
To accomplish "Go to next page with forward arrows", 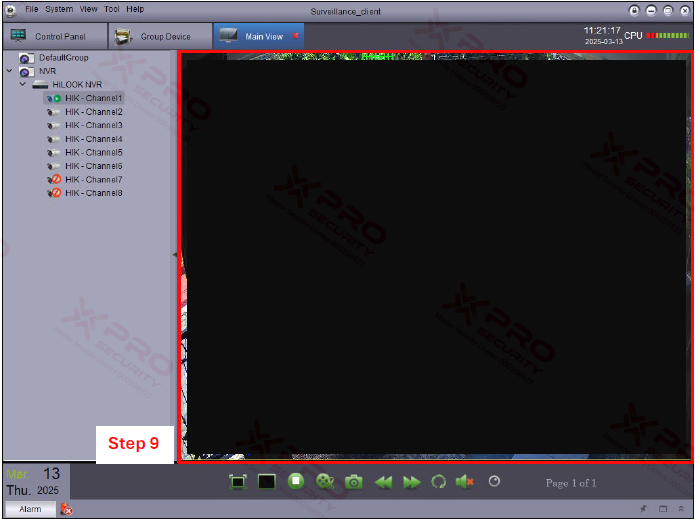I will [x=412, y=482].
